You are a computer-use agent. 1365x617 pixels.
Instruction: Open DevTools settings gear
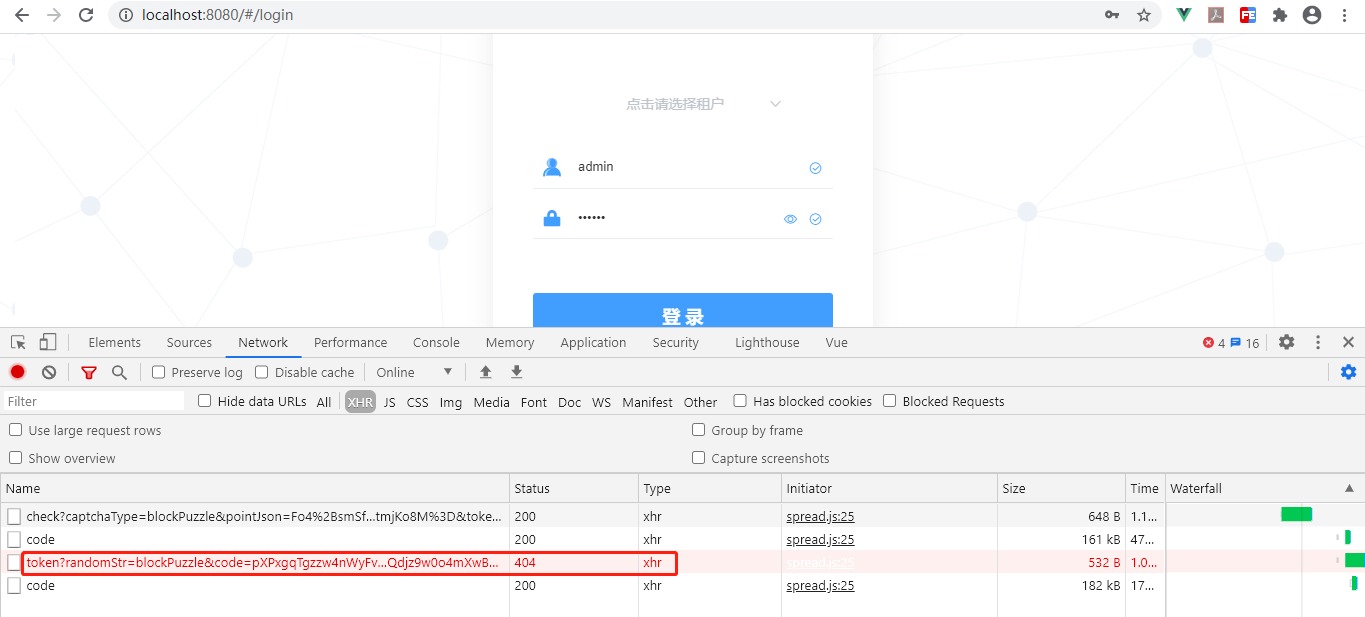click(x=1286, y=342)
